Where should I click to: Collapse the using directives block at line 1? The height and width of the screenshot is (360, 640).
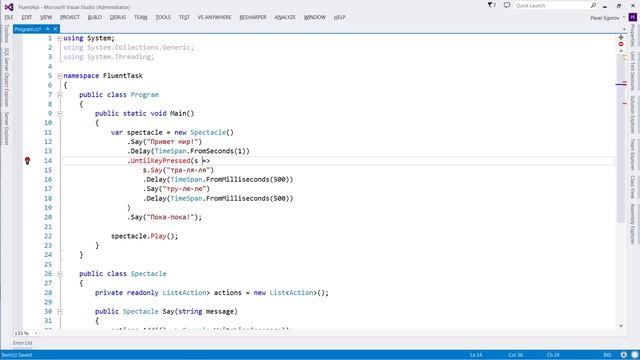(60, 38)
